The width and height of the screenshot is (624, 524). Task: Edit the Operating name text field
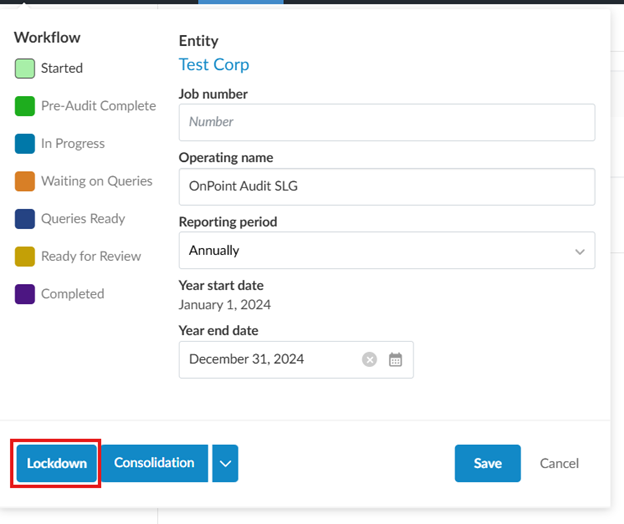click(x=386, y=186)
